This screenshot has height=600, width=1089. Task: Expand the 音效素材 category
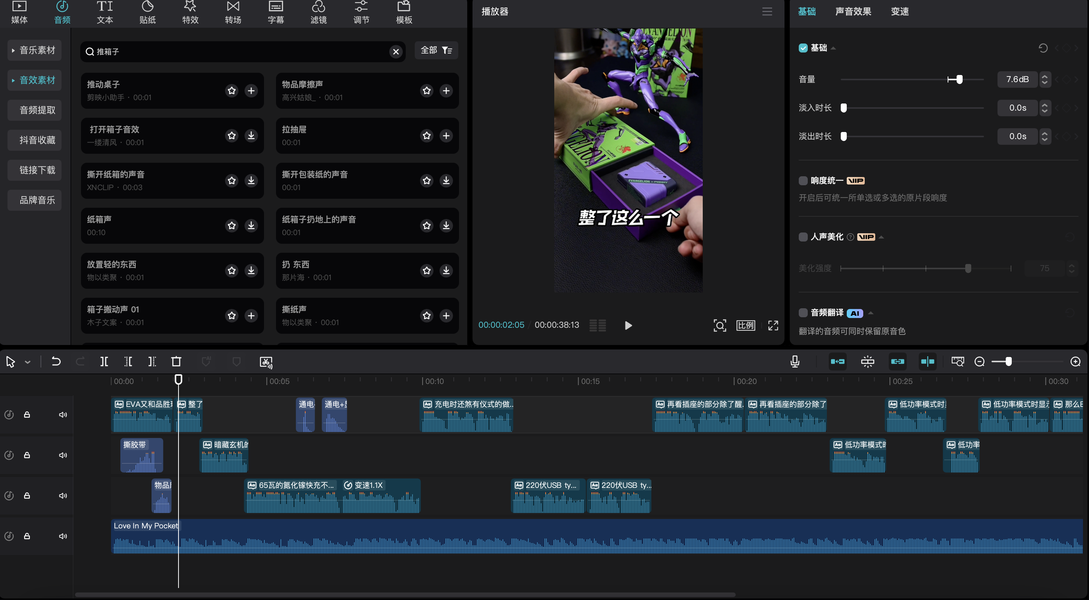tap(33, 80)
